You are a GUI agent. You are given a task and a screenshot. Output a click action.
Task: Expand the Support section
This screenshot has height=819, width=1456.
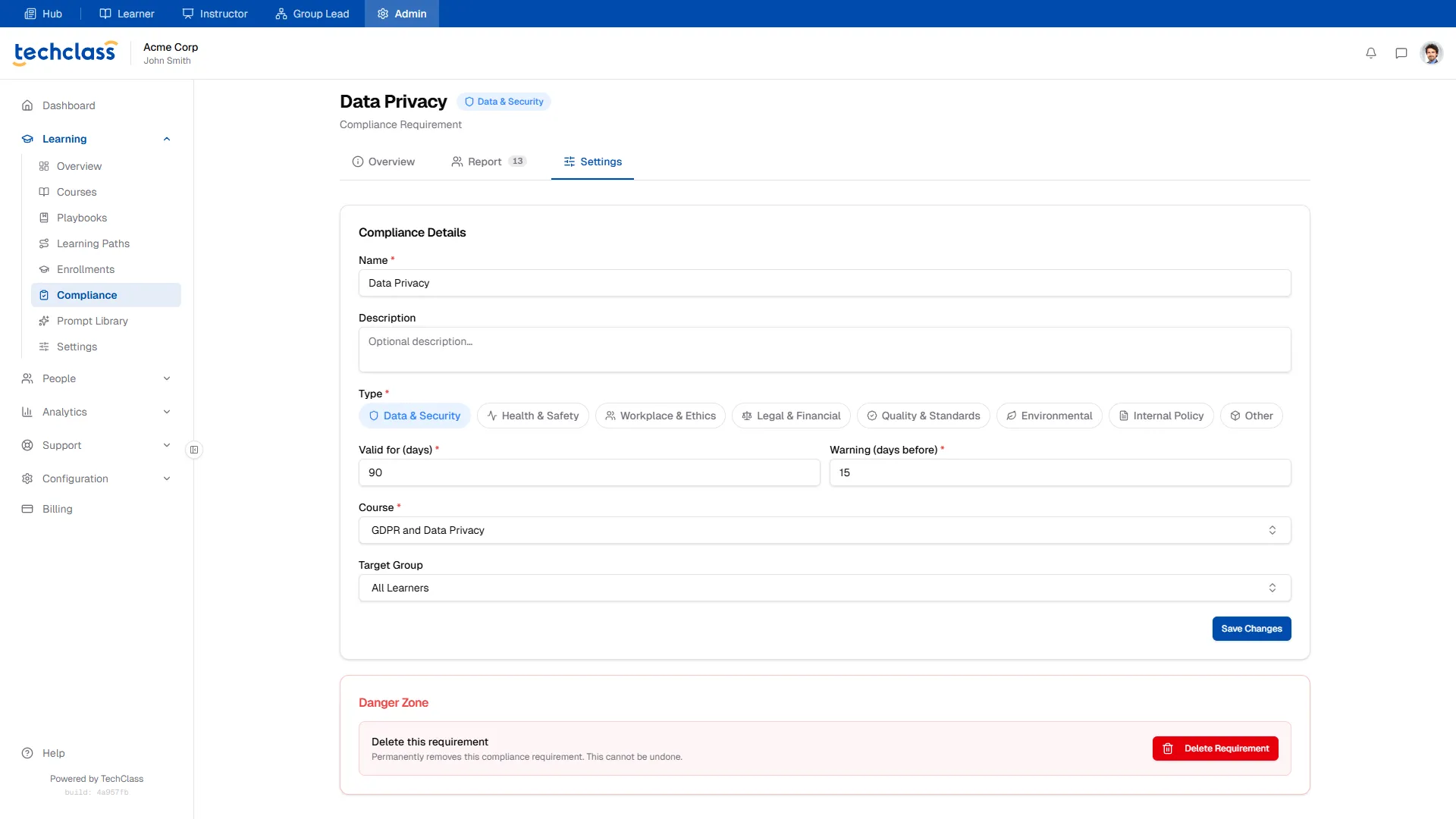click(97, 445)
